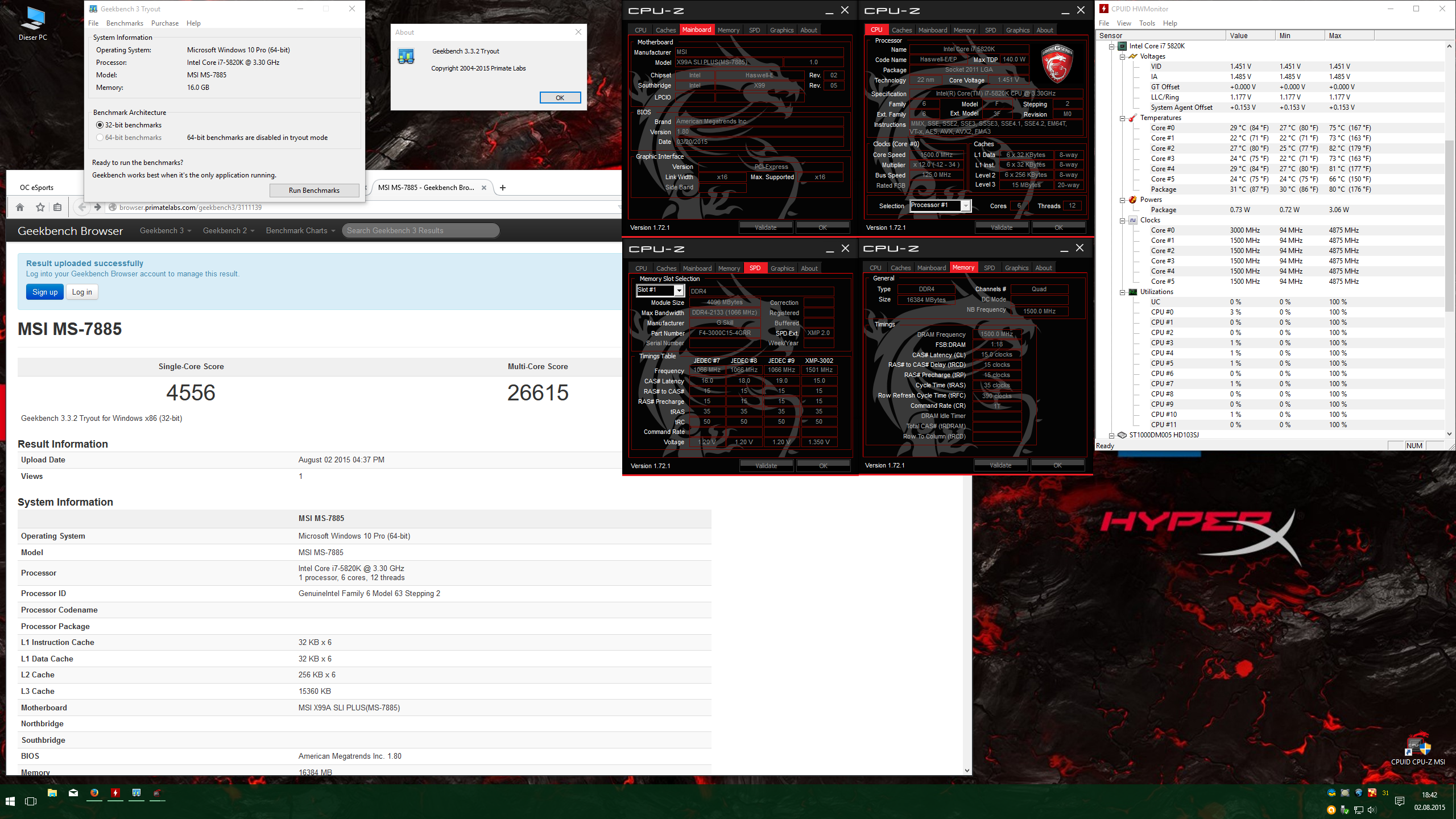The width and height of the screenshot is (1456, 819).
Task: Collapse the Temperatures tree node
Action: pyautogui.click(x=1122, y=118)
